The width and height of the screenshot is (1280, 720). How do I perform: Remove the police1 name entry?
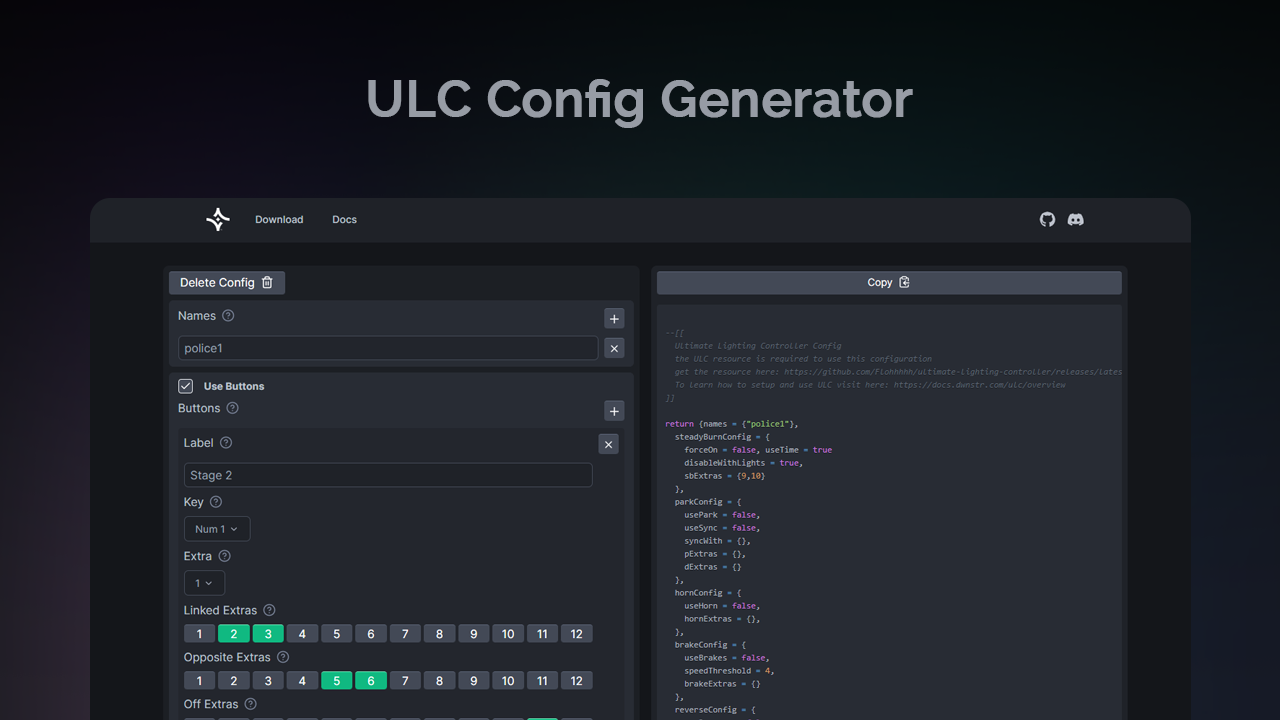click(614, 348)
